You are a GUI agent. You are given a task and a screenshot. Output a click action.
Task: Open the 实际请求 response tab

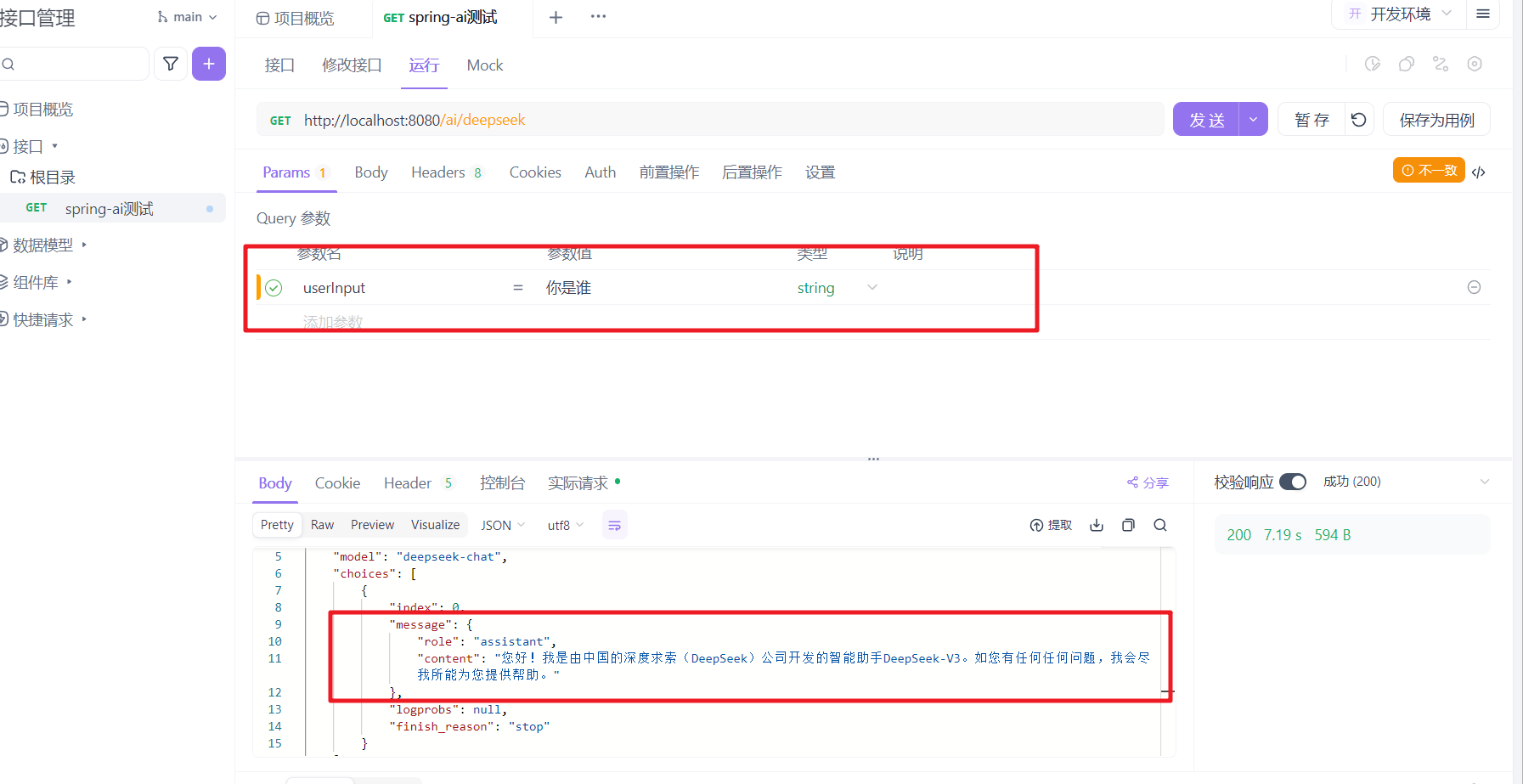(x=584, y=483)
